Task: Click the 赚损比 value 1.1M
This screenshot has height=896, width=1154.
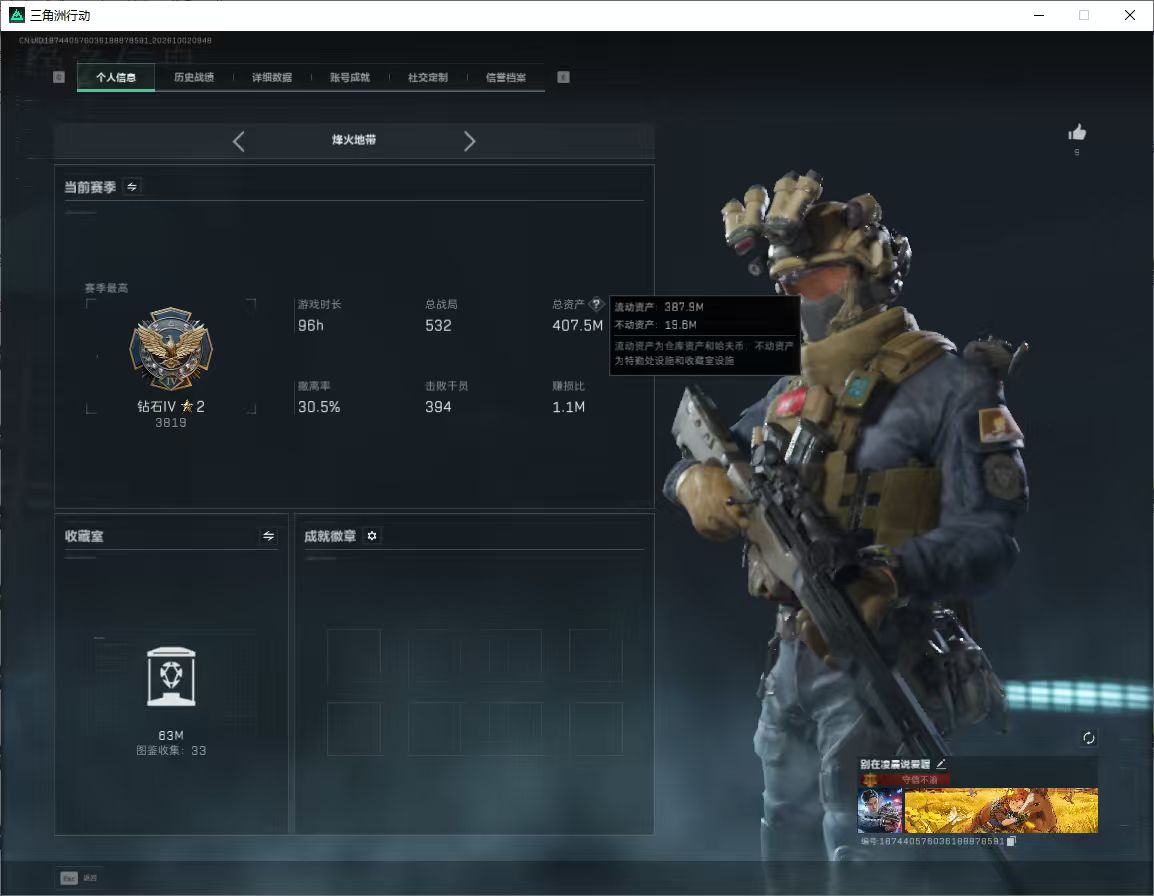Action: (x=569, y=407)
